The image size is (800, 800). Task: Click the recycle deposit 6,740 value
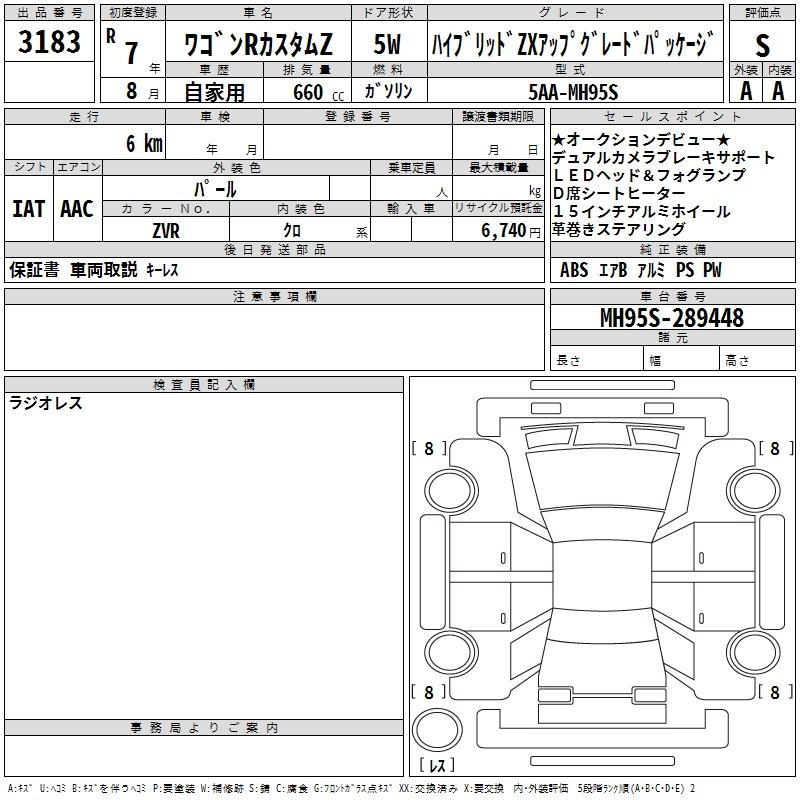click(x=510, y=230)
